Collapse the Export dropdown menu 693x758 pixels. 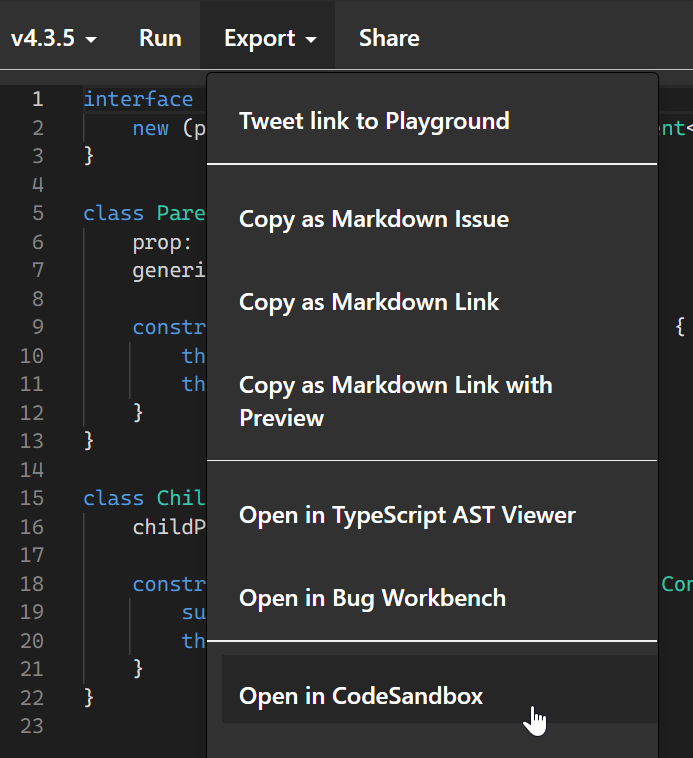(x=270, y=39)
